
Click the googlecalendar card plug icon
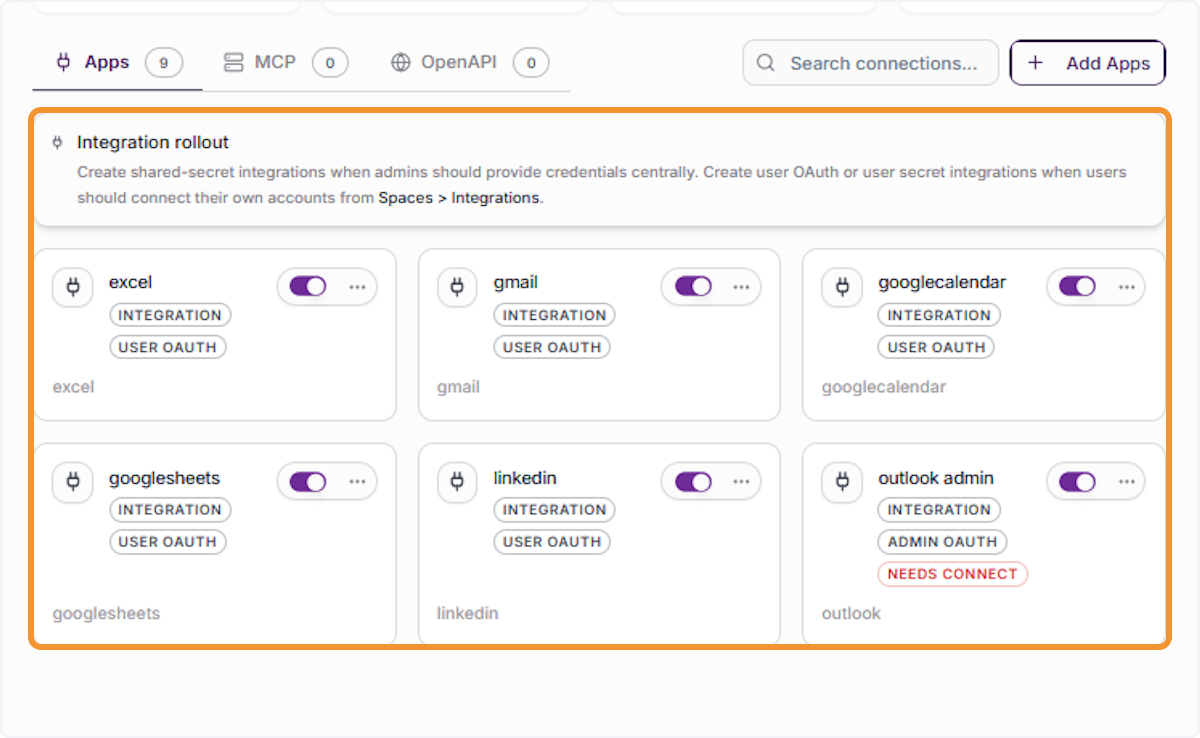[x=842, y=288]
